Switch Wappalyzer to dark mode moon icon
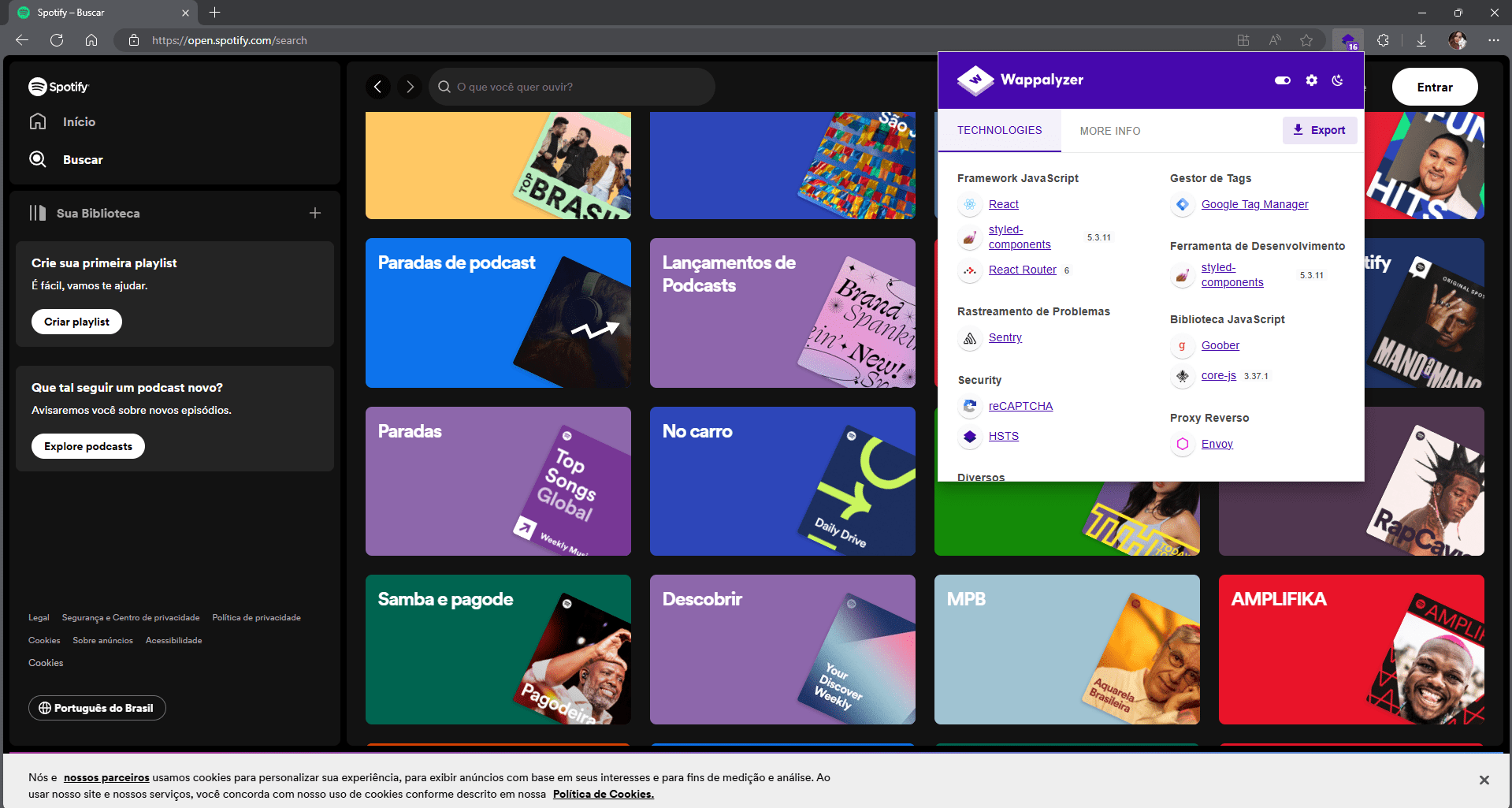This screenshot has height=808, width=1512. pos(1338,80)
